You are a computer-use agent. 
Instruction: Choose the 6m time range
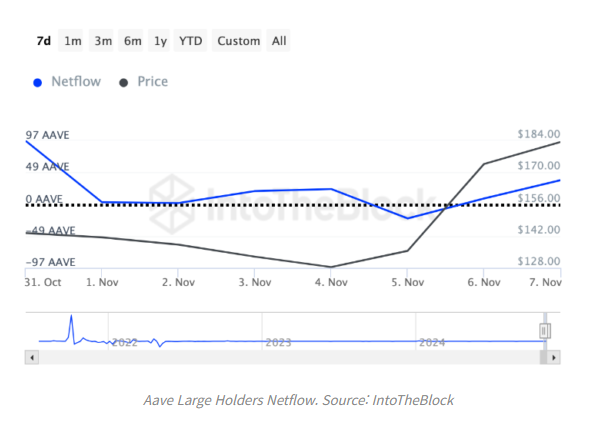[132, 41]
